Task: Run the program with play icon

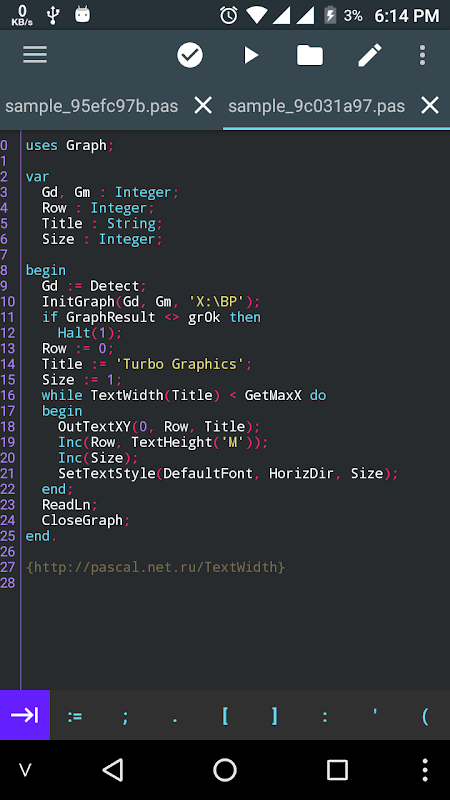Action: point(250,55)
